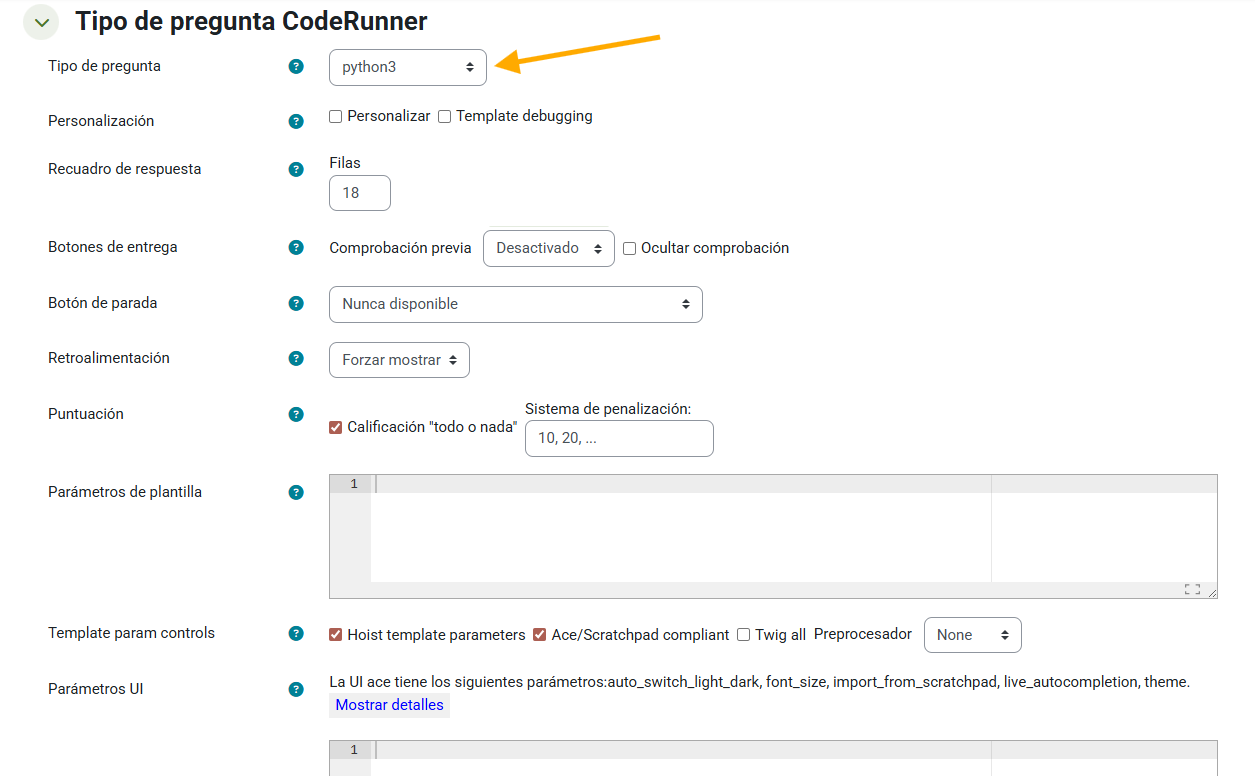Open help for Personalización setting
Image resolution: width=1255 pixels, height=776 pixels.
(296, 121)
